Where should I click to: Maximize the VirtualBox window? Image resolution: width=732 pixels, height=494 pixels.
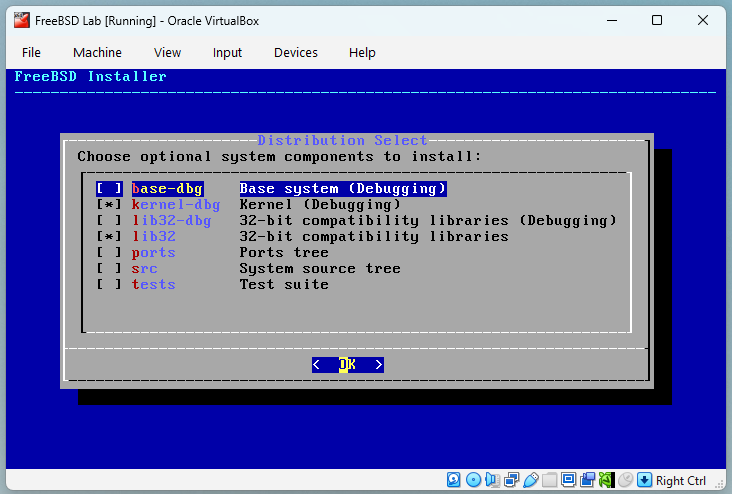click(x=657, y=21)
